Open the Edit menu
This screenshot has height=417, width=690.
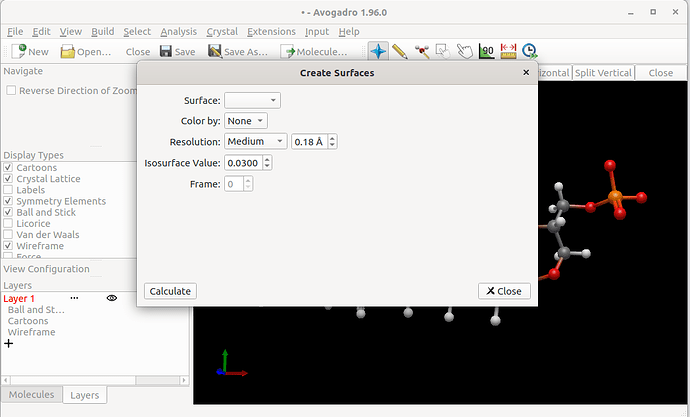pyautogui.click(x=41, y=32)
